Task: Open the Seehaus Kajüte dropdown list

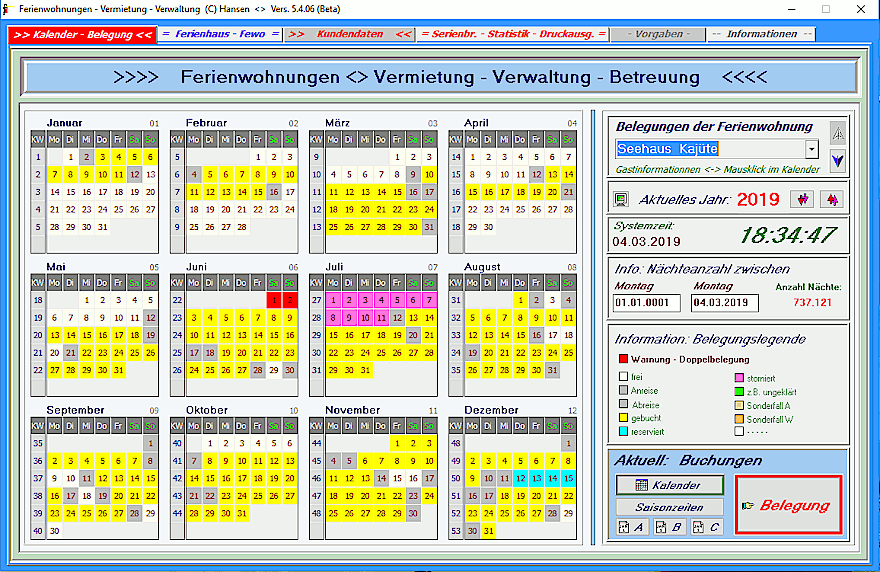Action: click(x=811, y=150)
